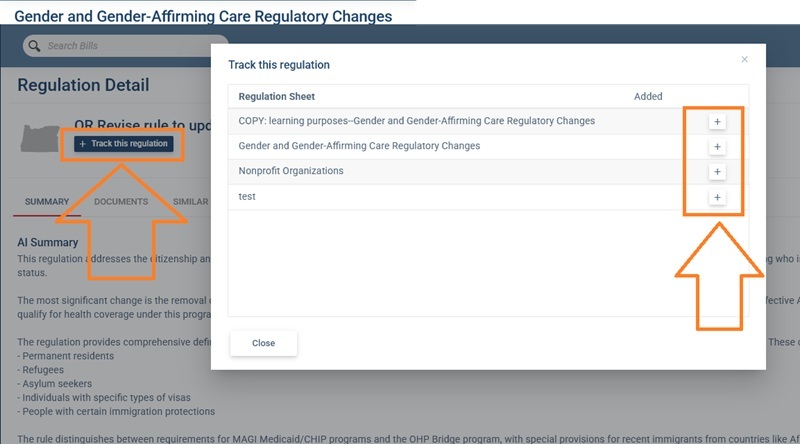Click the Search Bills input field
The height and width of the screenshot is (444, 800).
click(120, 46)
